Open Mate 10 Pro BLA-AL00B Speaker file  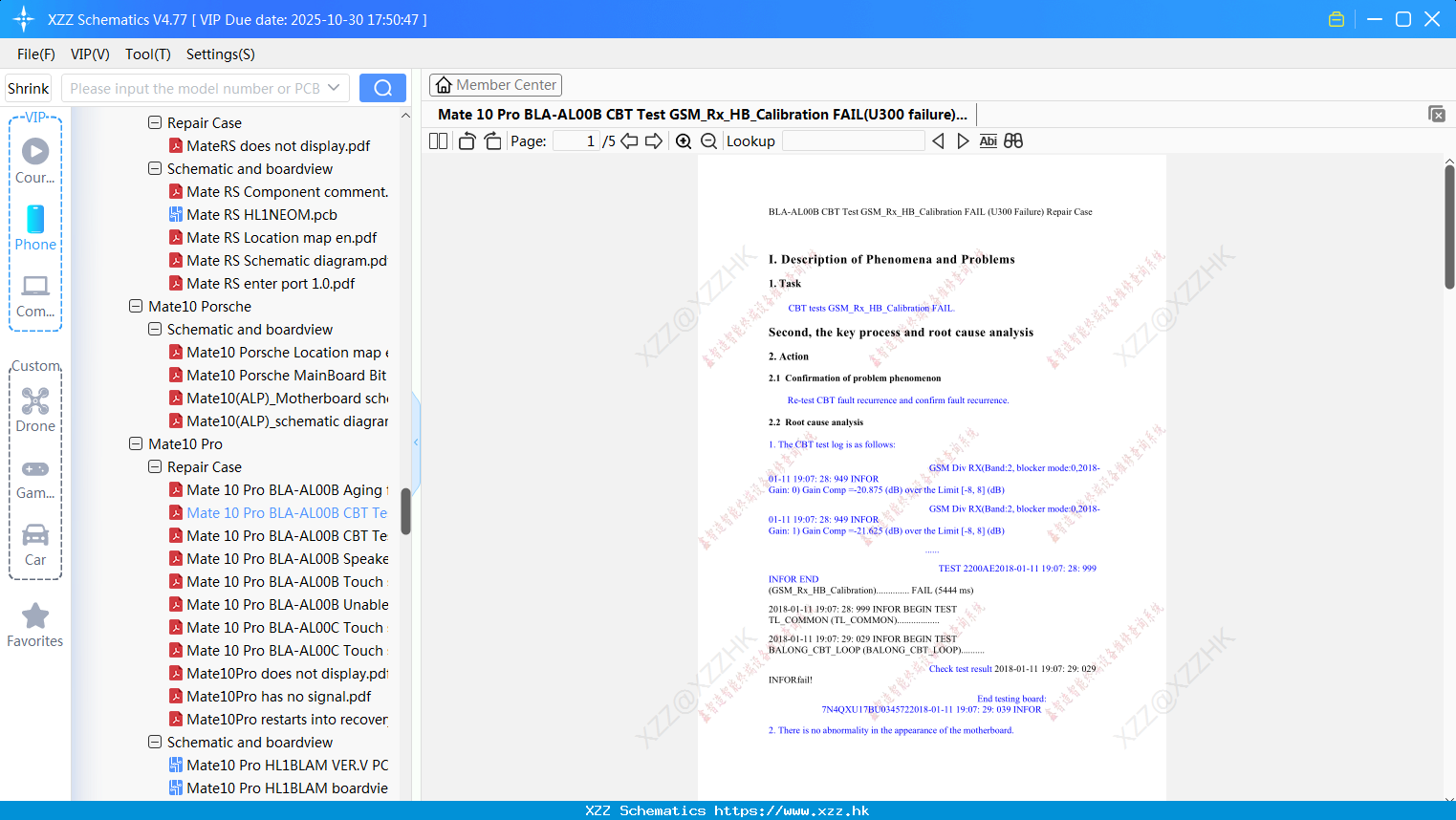click(278, 559)
